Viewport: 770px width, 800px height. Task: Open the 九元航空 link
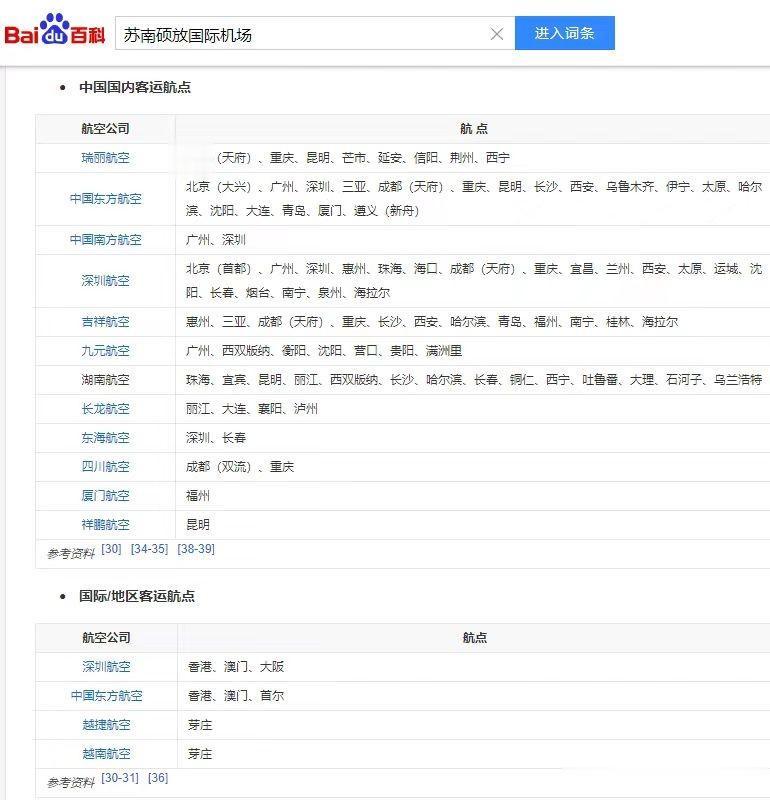coord(106,351)
